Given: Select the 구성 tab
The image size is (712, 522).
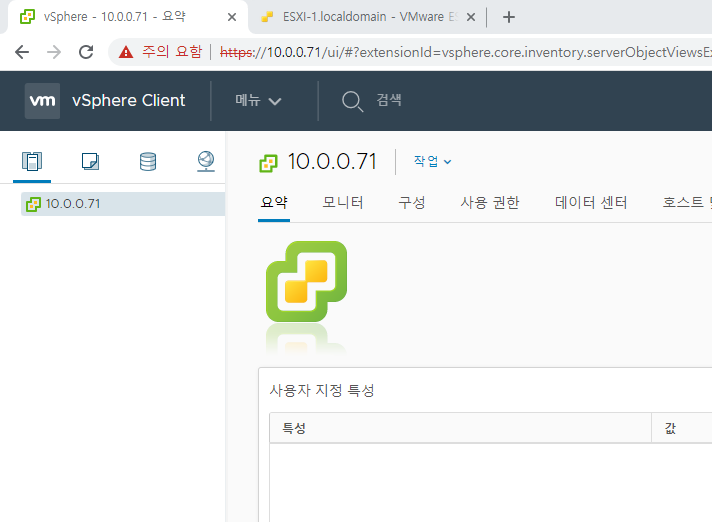Looking at the screenshot, I should coord(412,202).
